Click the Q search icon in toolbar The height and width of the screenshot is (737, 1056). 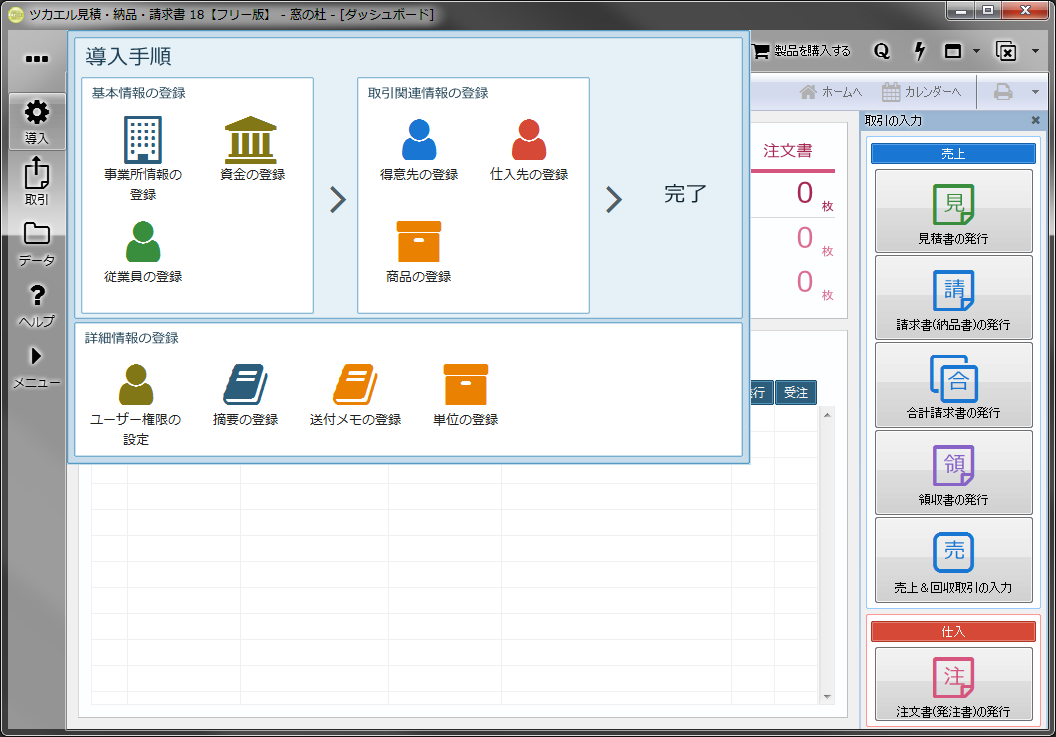pyautogui.click(x=882, y=51)
